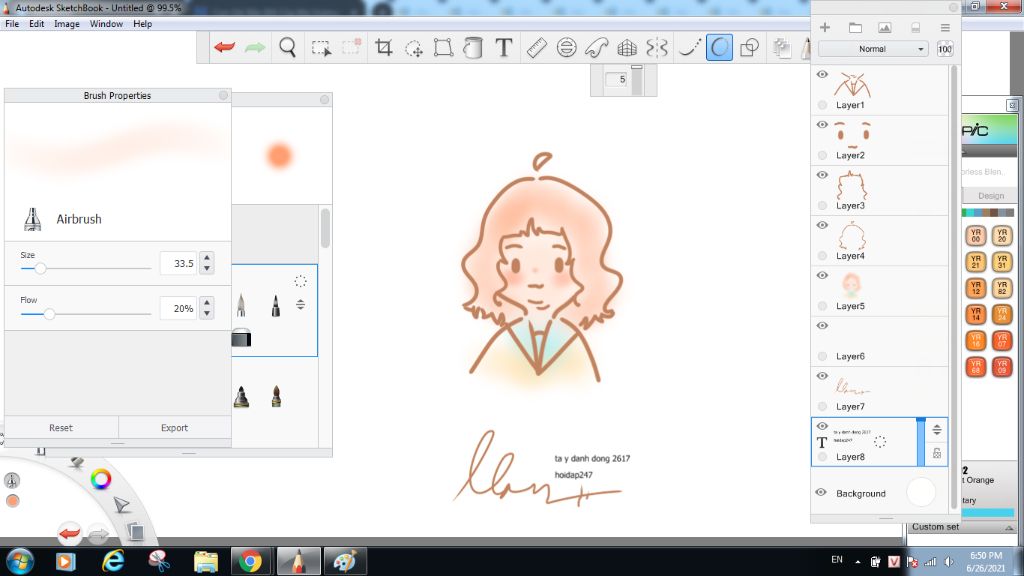This screenshot has width=1024, height=576.
Task: Activate the Quick Transform tool
Action: 413,48
